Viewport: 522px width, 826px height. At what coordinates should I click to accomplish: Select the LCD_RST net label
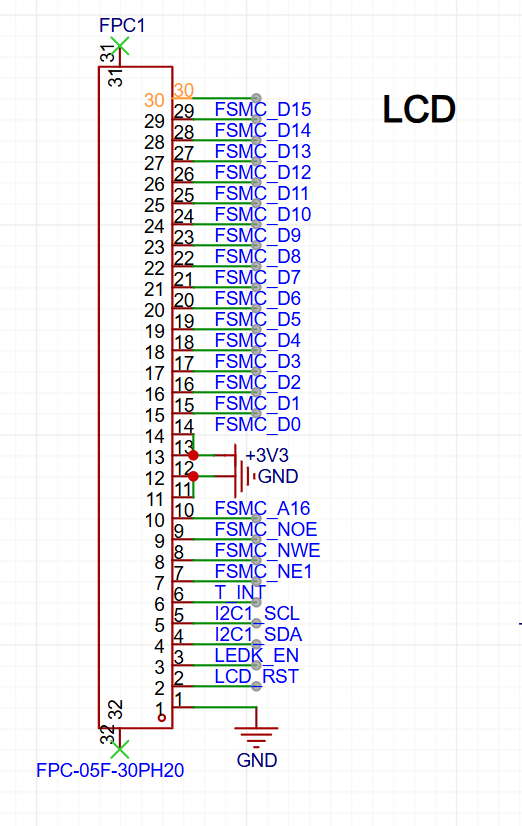257,676
